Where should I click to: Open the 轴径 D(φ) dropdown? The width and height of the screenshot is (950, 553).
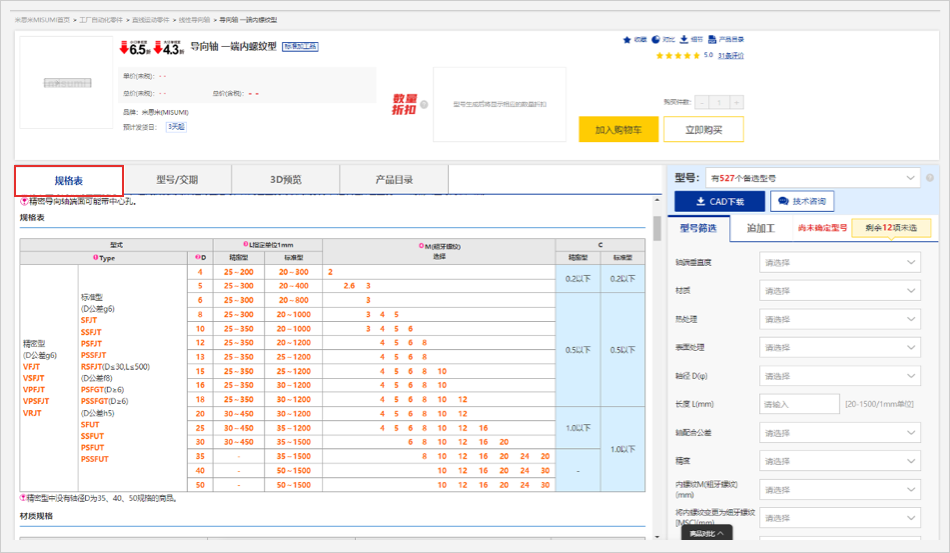(840, 376)
